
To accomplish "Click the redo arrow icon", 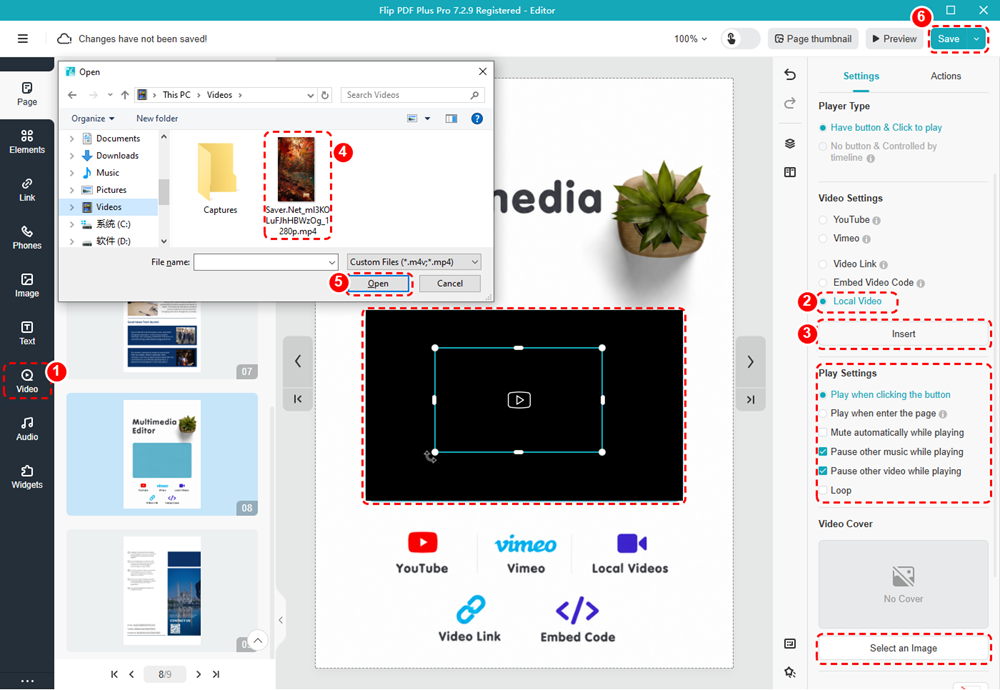I will [x=790, y=103].
